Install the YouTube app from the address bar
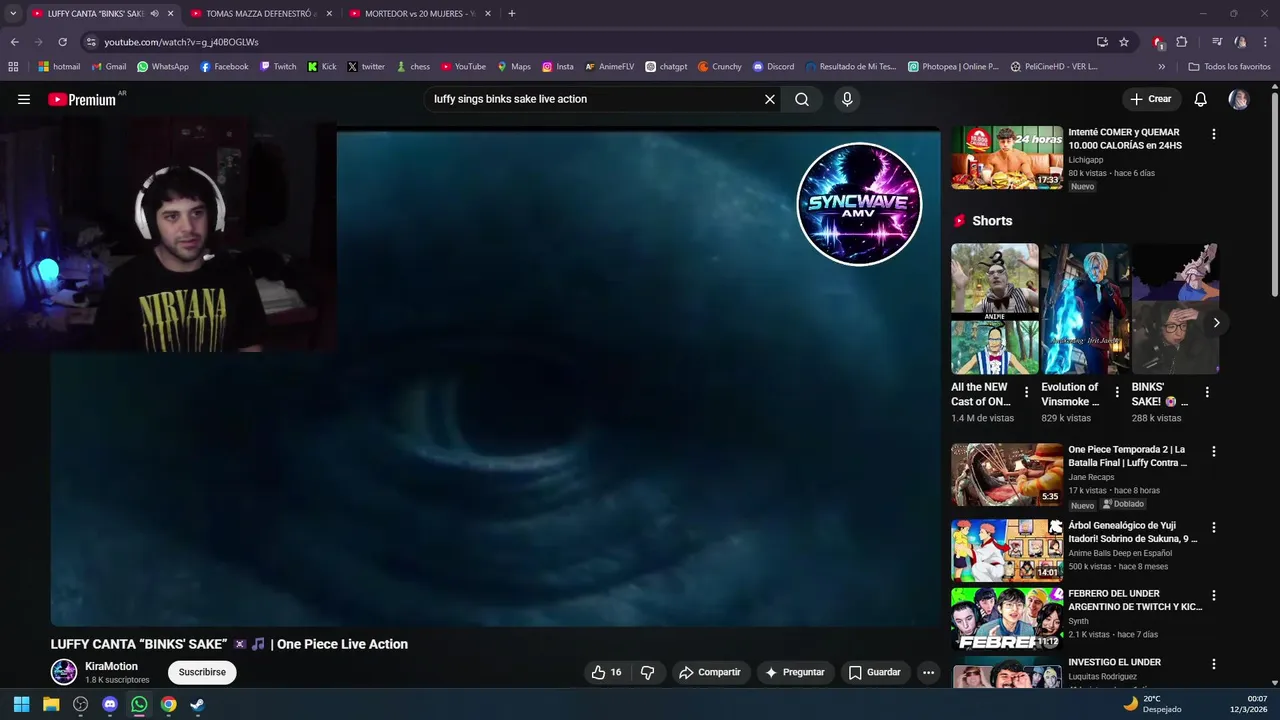This screenshot has height=720, width=1280. tap(1102, 42)
